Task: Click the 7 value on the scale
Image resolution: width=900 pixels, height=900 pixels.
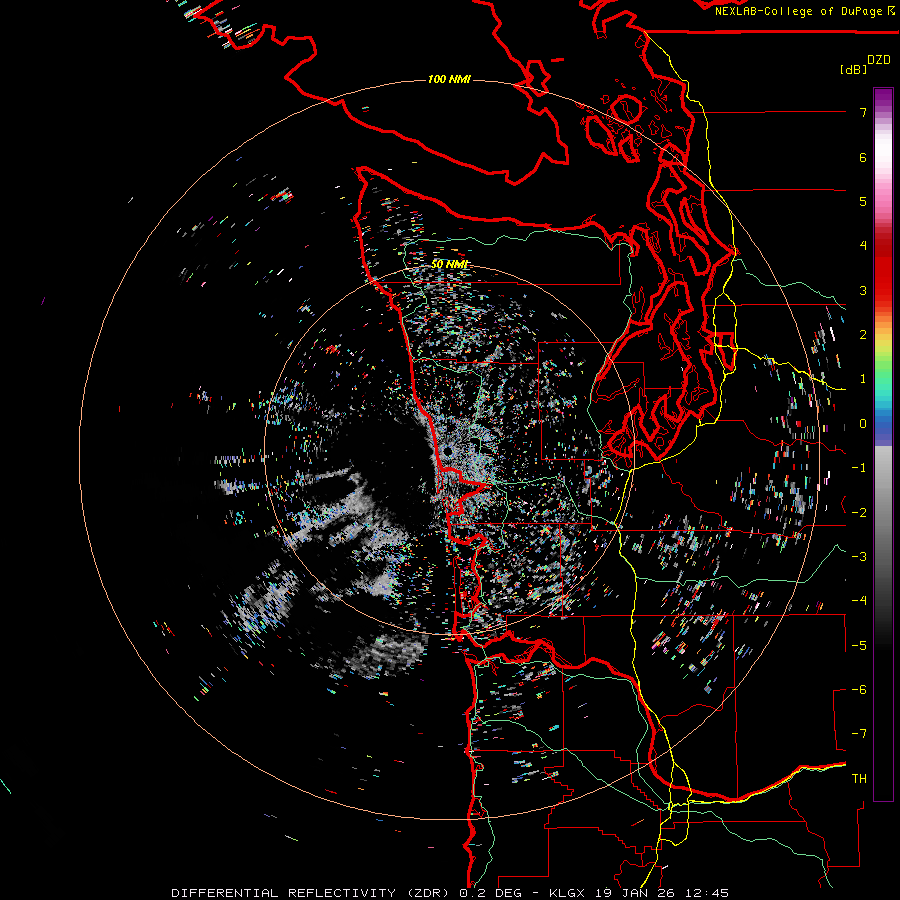Action: pos(863,112)
